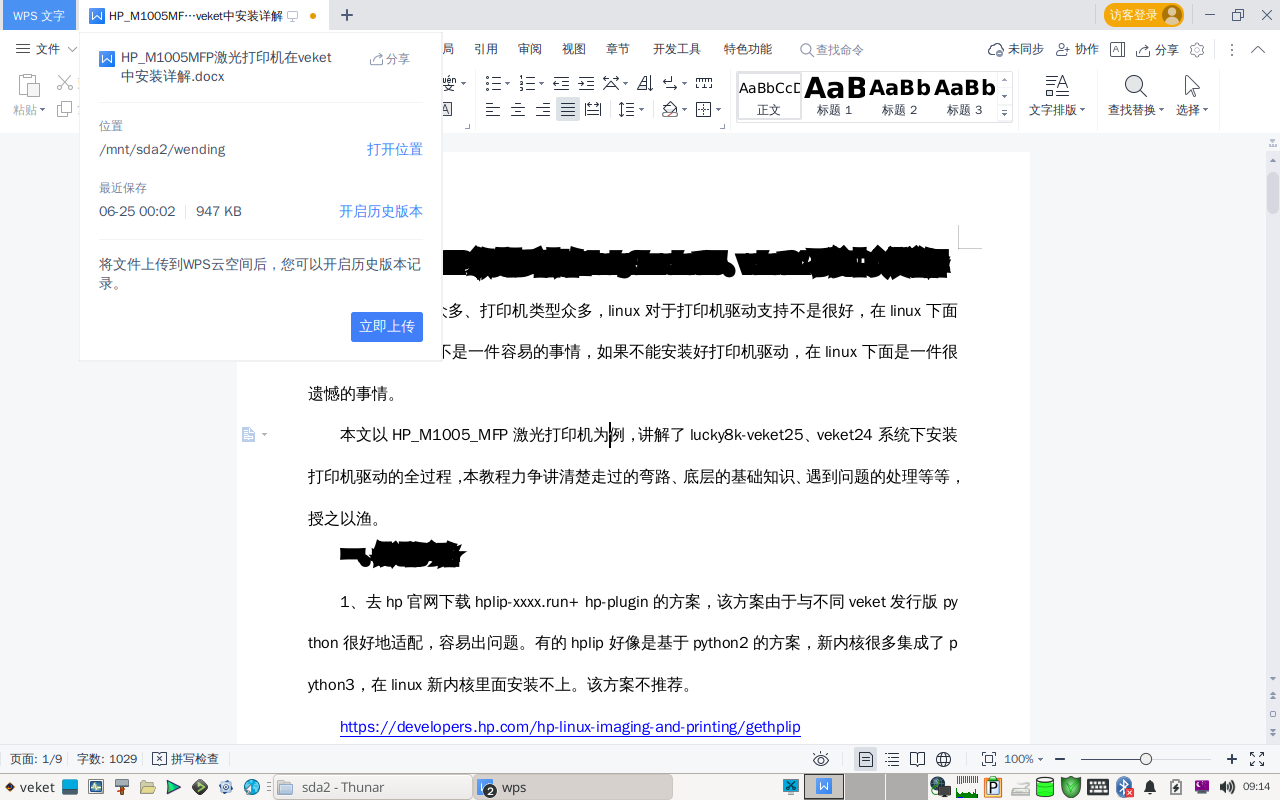Switch to outline view
This screenshot has height=800, width=1280.
(x=892, y=759)
